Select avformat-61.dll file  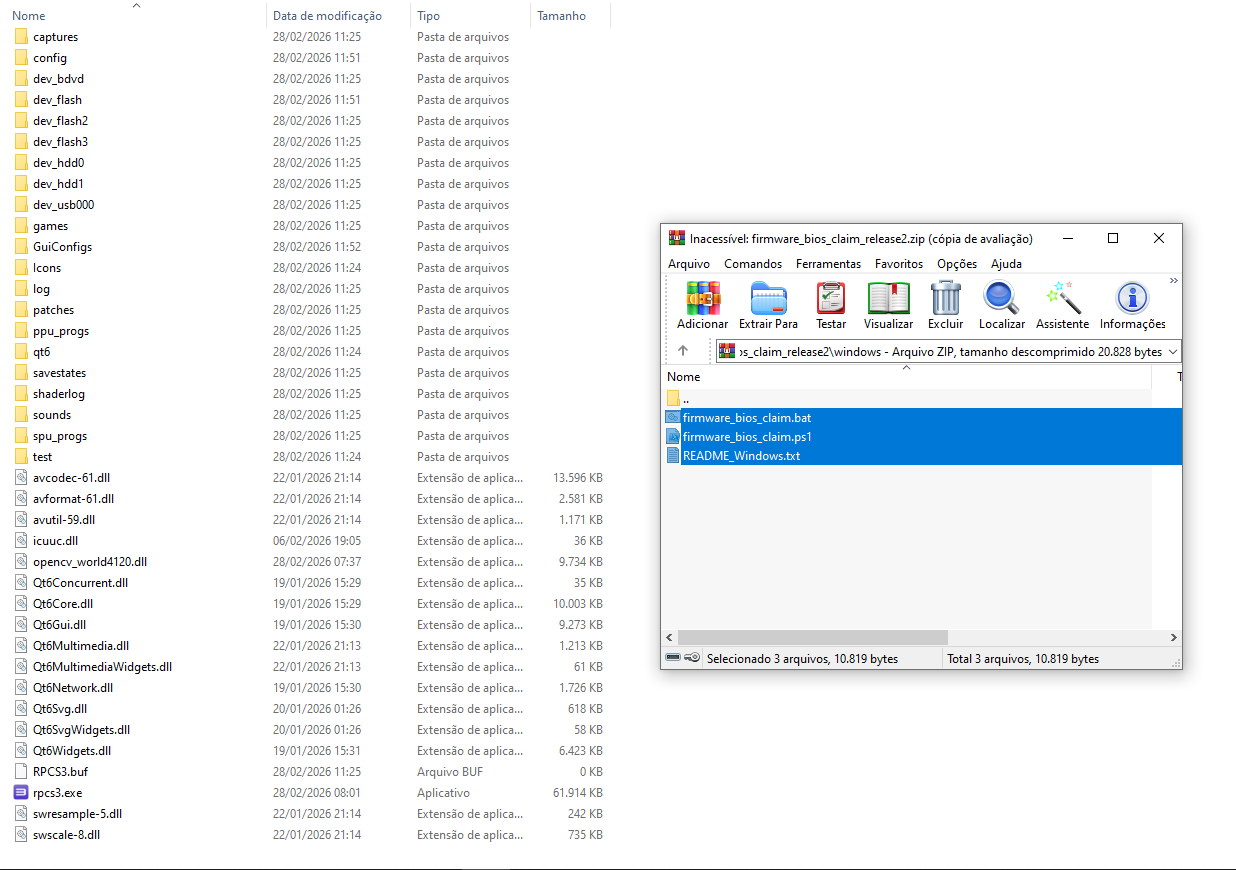tap(73, 499)
